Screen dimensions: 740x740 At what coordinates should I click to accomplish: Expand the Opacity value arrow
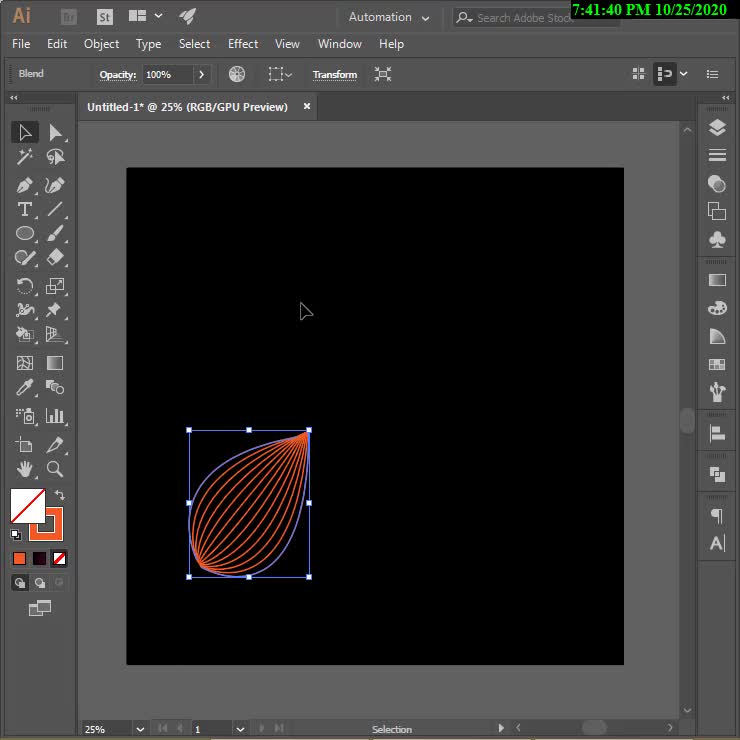point(202,74)
